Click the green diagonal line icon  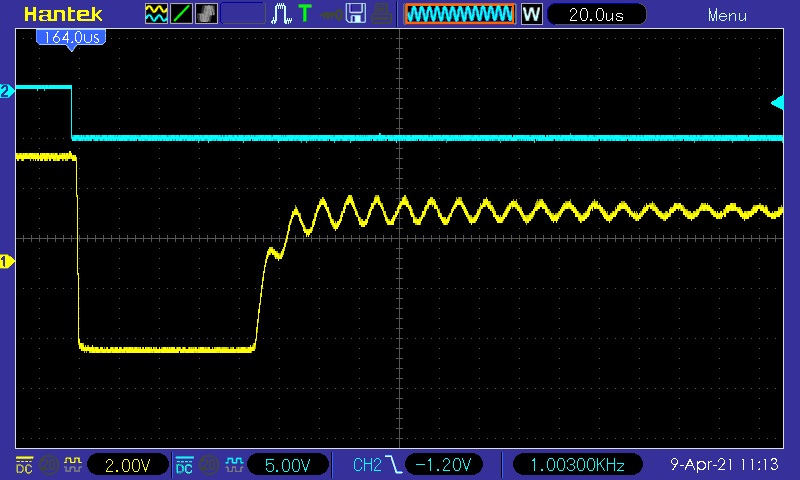(182, 14)
